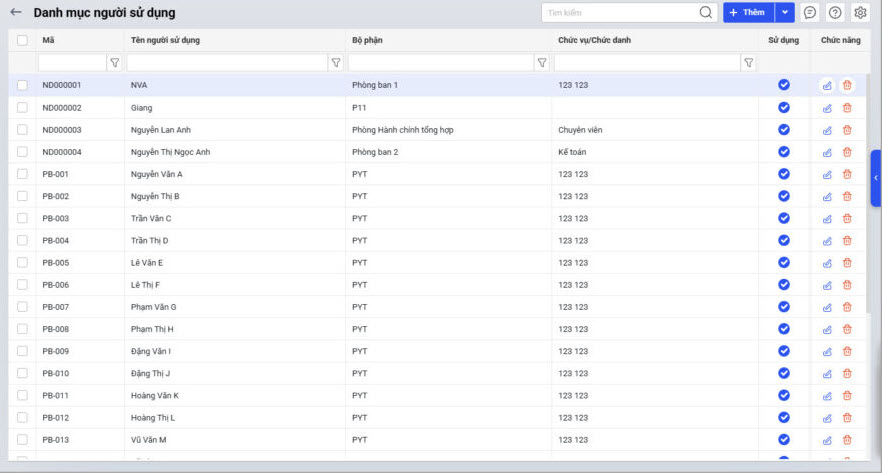Tick the checkbox for row ND000003

[x=22, y=130]
